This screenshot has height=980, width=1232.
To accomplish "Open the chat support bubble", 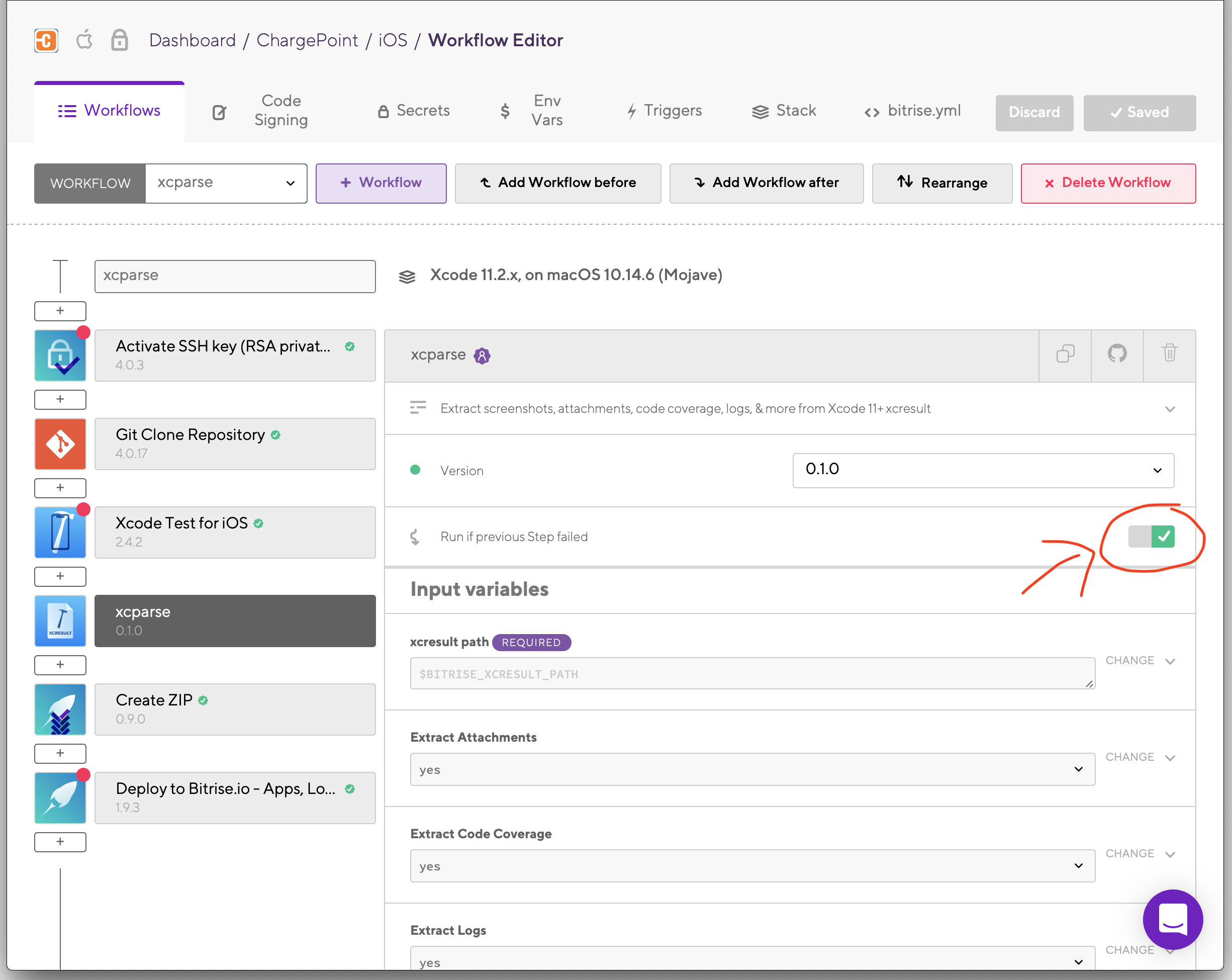I will pos(1172,919).
